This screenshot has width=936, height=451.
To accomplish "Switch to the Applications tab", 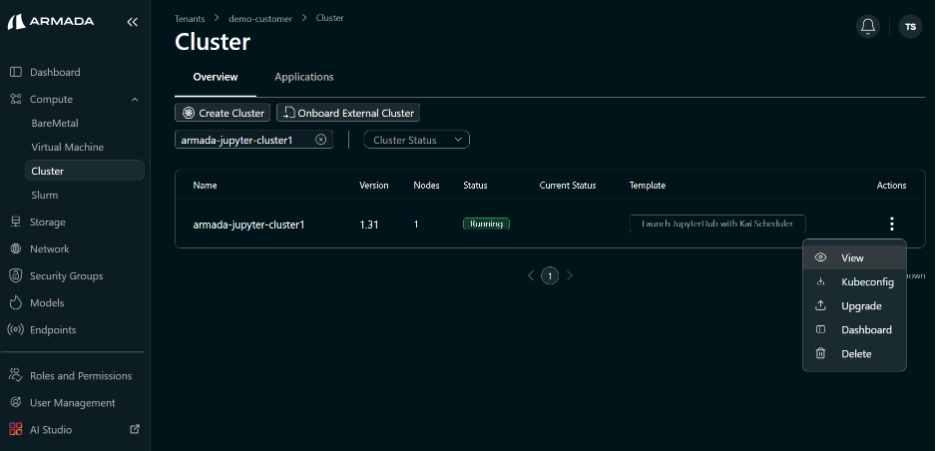I will pyautogui.click(x=304, y=77).
